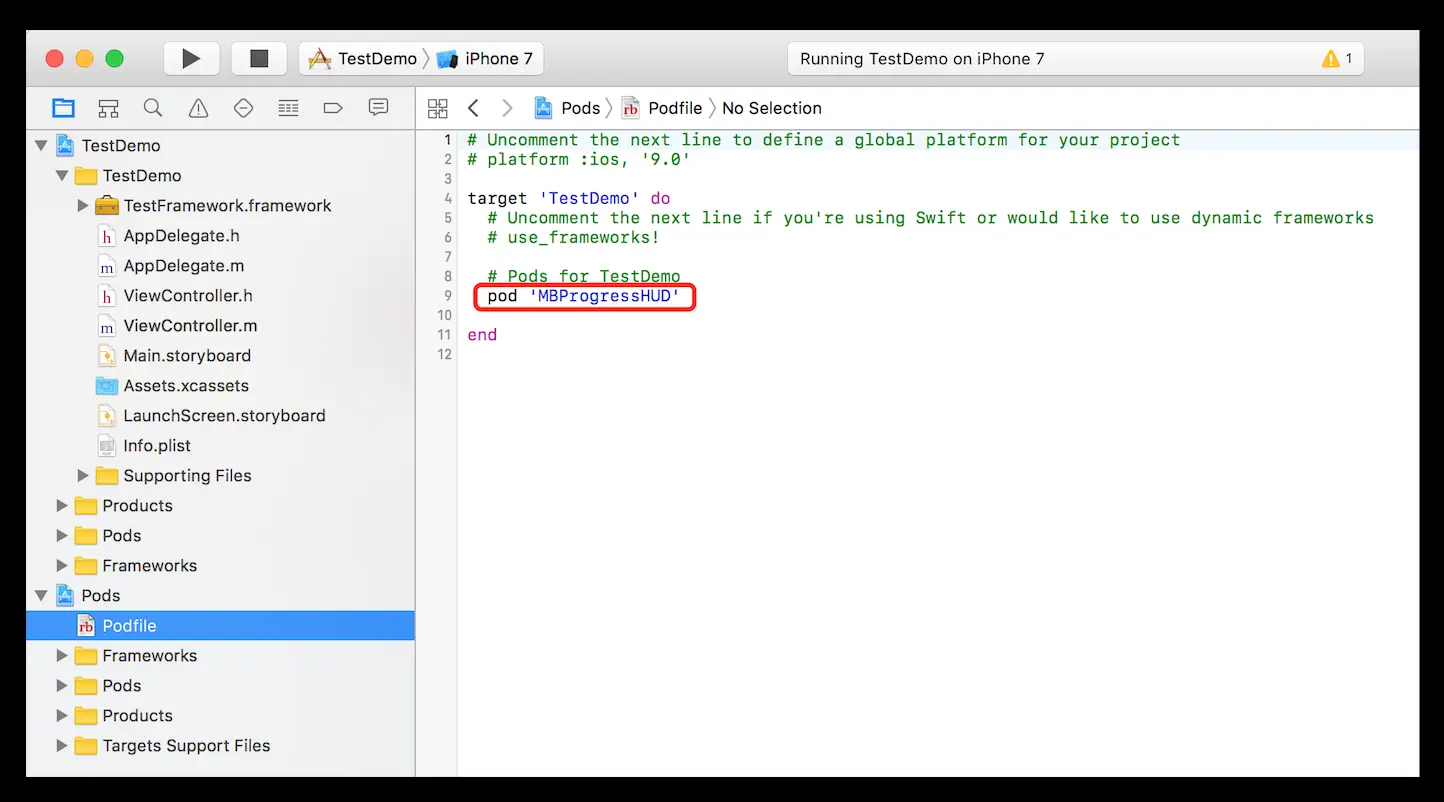Click the end keyword on line 11
This screenshot has width=1444, height=802.
coord(482,335)
